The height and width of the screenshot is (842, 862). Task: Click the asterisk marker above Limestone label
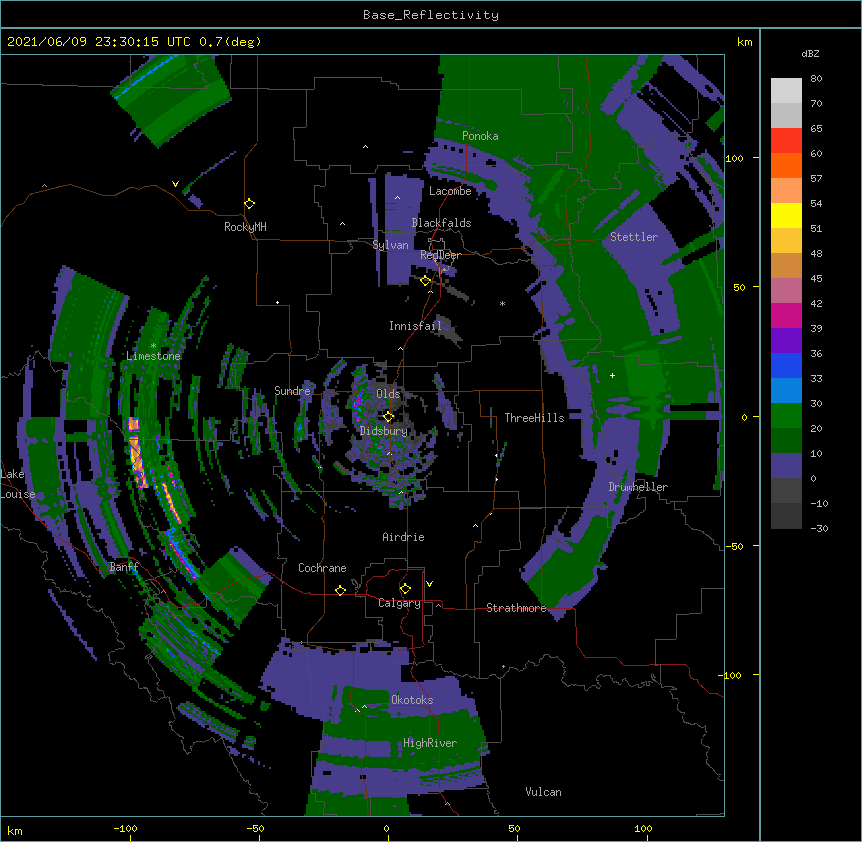[153, 346]
